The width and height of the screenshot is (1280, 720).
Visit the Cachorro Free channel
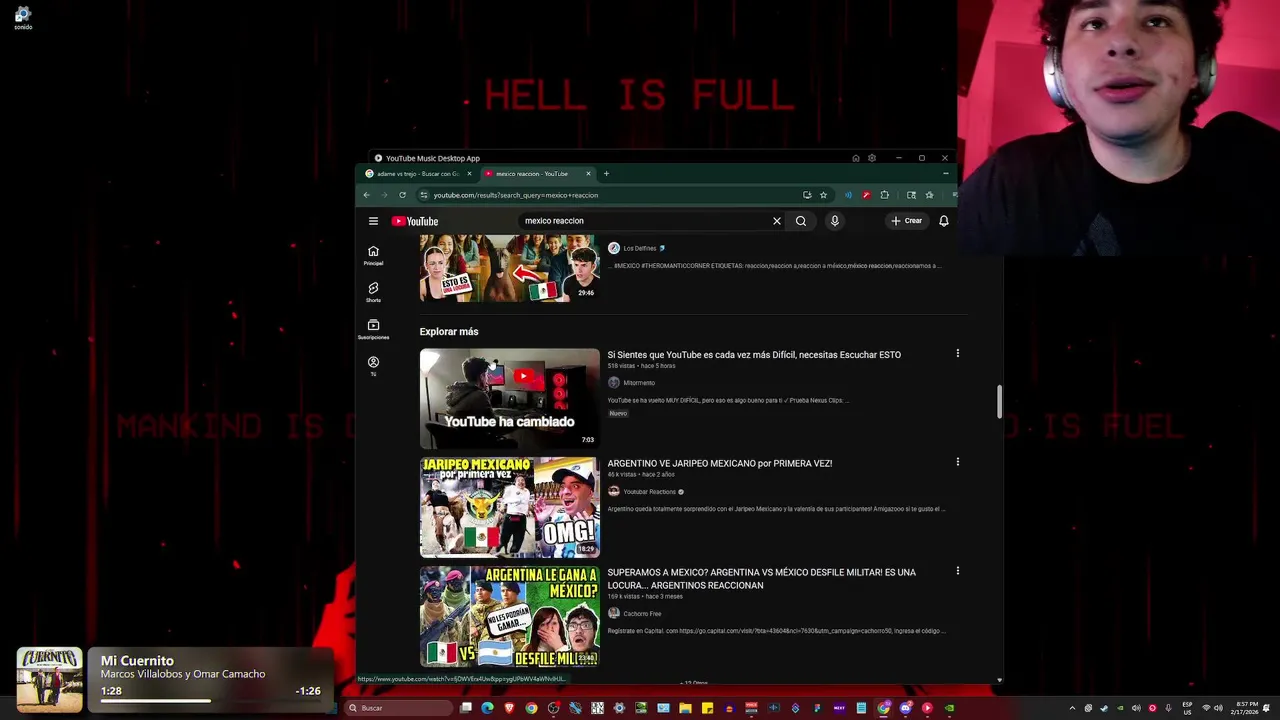click(x=642, y=614)
